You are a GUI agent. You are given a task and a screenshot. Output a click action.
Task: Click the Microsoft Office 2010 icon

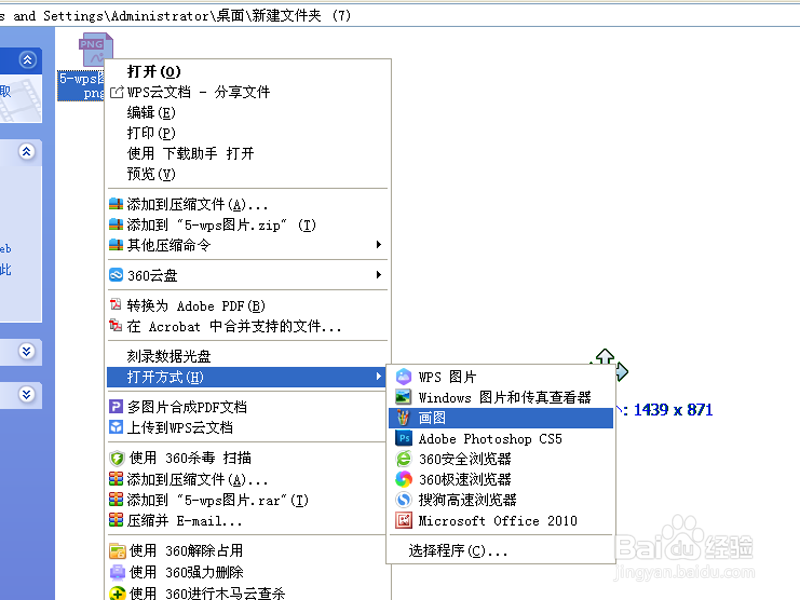click(x=403, y=520)
